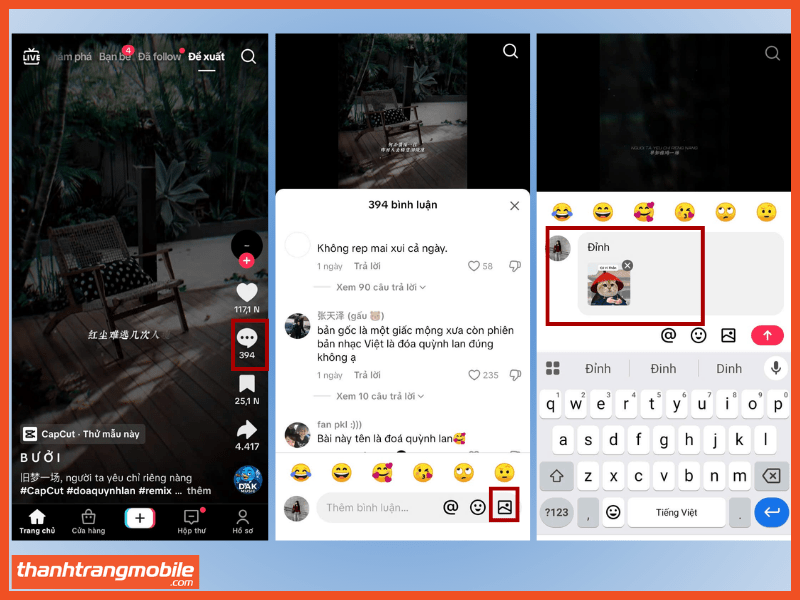Viewport: 800px width, 600px height.
Task: Expand 'Xem 90 câu trả lời' replies
Action: click(381, 287)
